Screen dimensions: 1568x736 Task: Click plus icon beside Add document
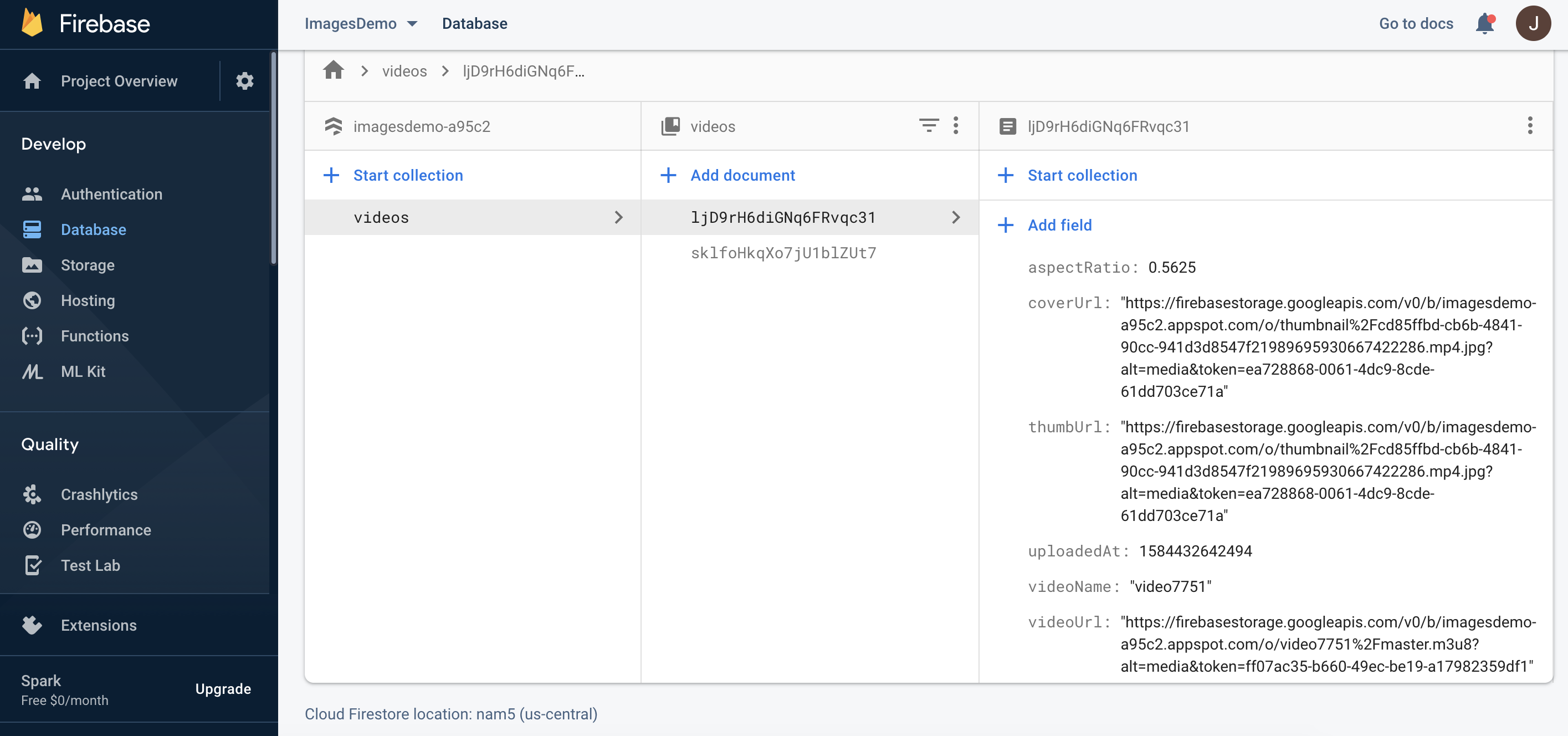tap(668, 175)
